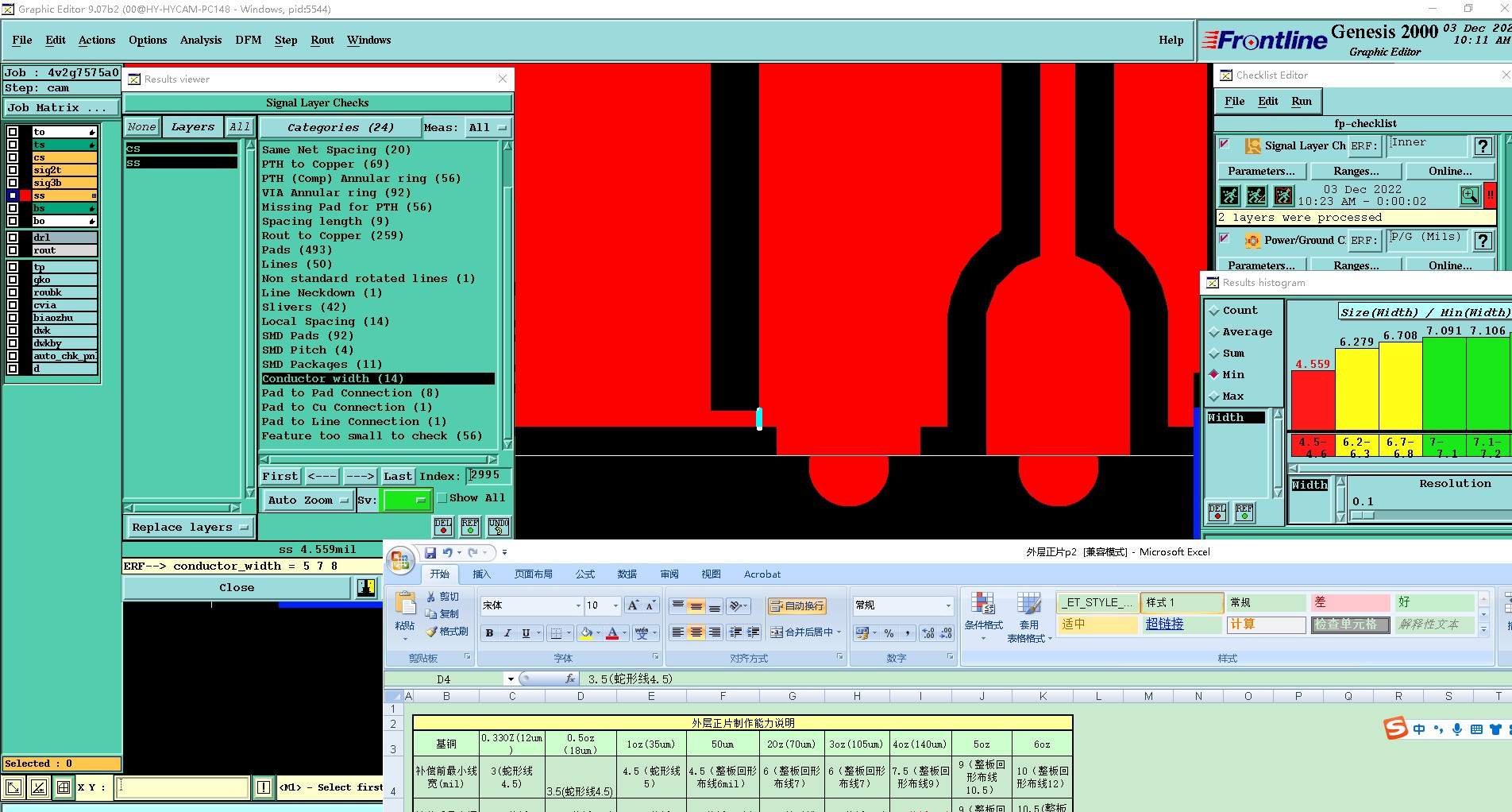Open the Run menu in Checklist Editor
Image resolution: width=1512 pixels, height=812 pixels.
tap(1302, 101)
